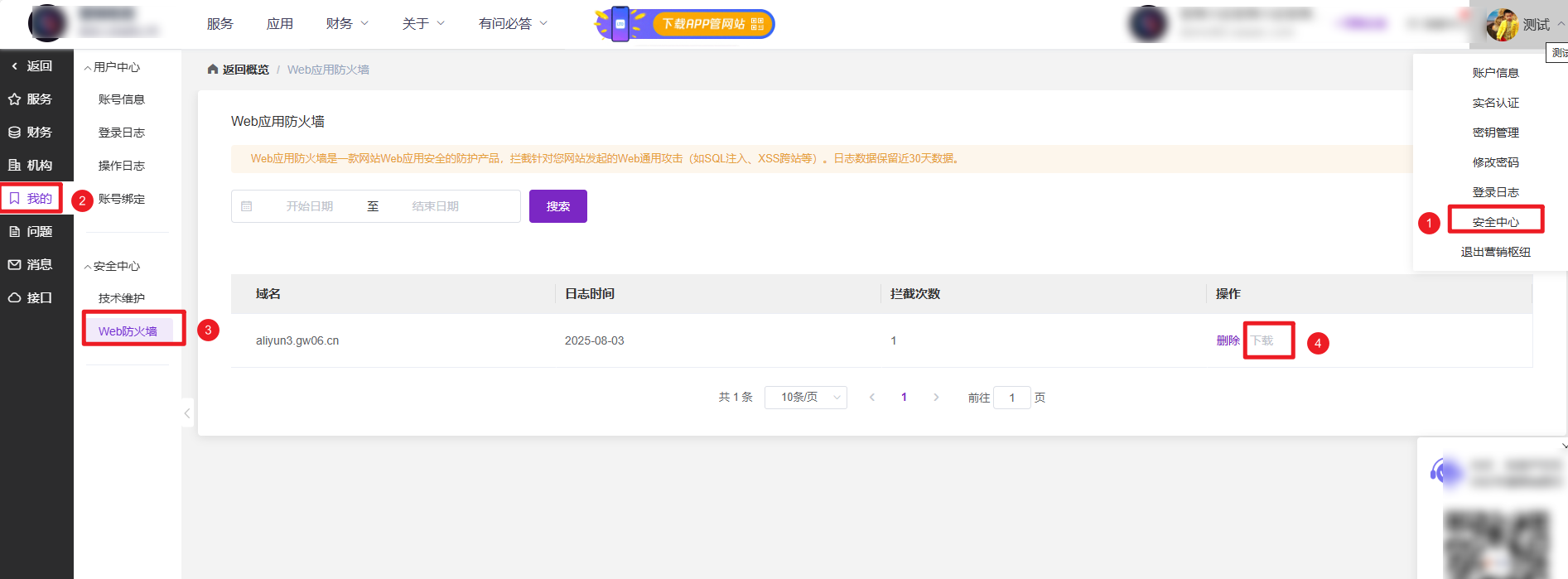Click the bookmark icon beside 我的 in sidebar
The height and width of the screenshot is (579, 1568).
14,199
